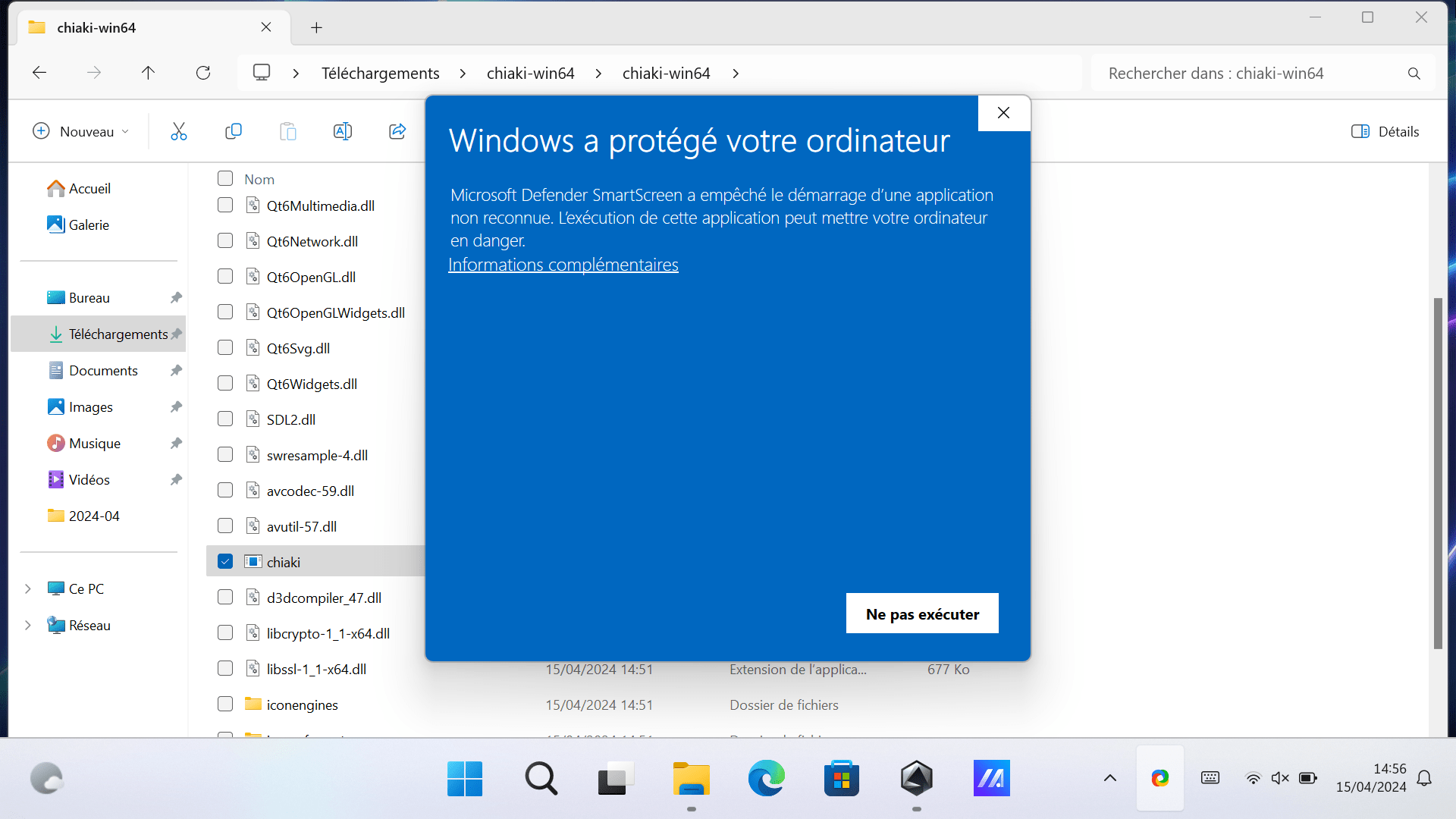Click the Cut scissors icon
Viewport: 1456px width, 819px height.
[x=178, y=131]
